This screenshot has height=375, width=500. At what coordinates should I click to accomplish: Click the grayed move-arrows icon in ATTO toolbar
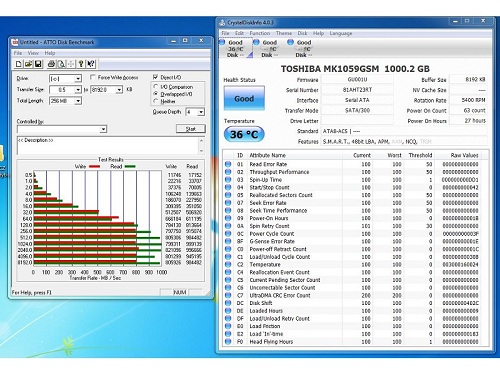pos(71,64)
